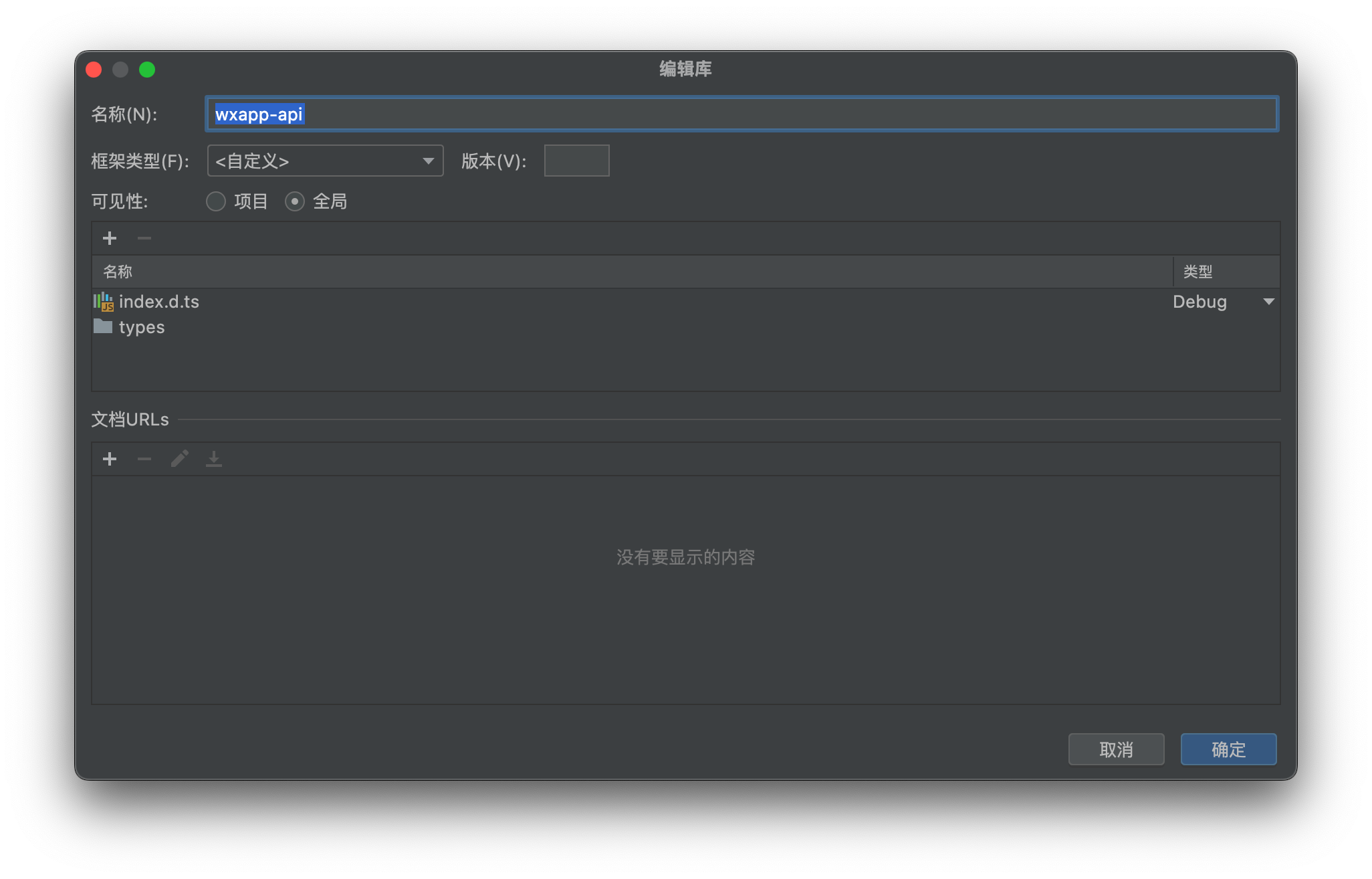Click the index.d.ts file icon
The width and height of the screenshot is (1372, 879).
click(103, 302)
